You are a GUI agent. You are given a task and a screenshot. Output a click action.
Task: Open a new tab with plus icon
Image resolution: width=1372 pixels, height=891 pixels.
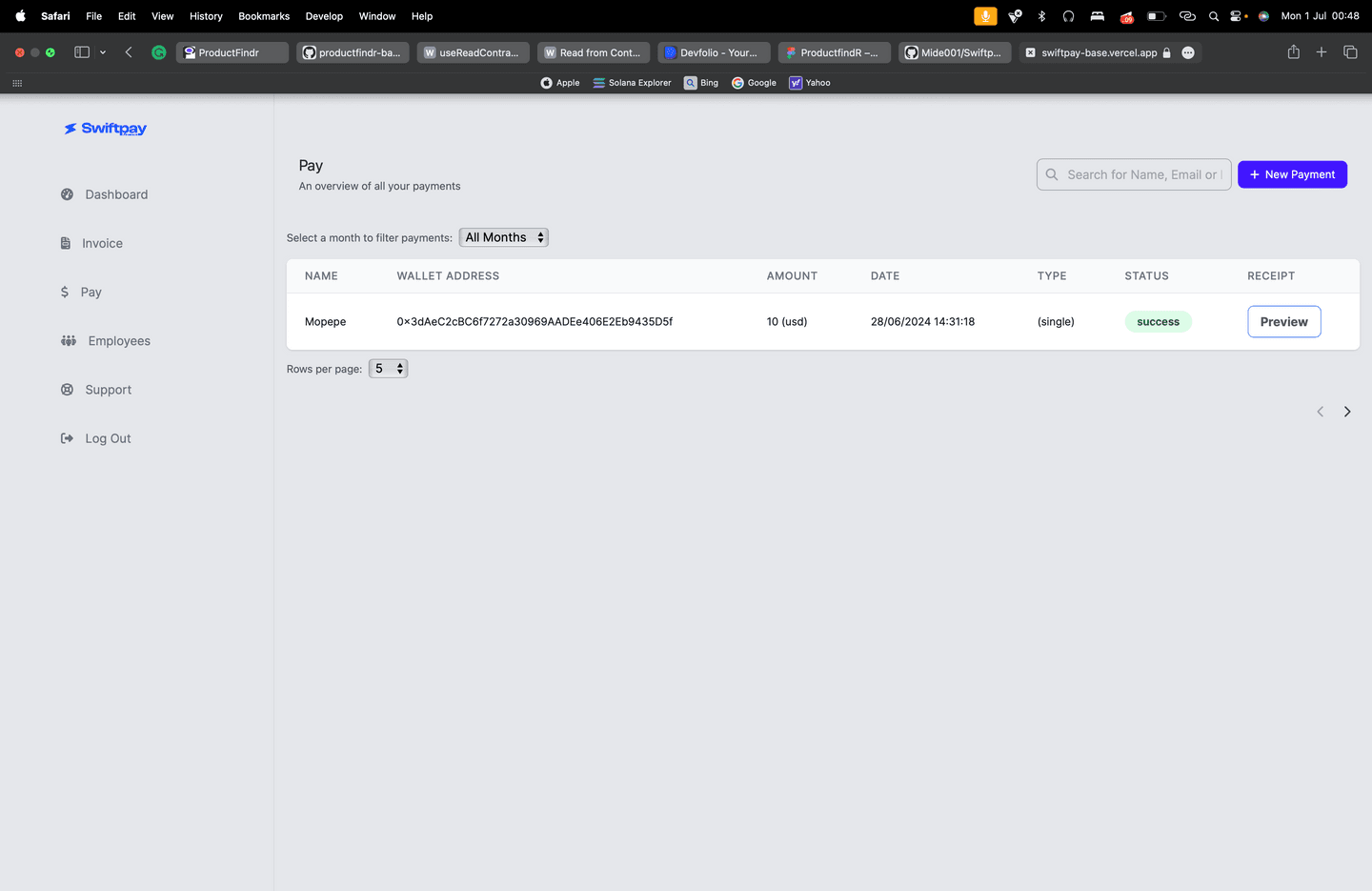pyautogui.click(x=1322, y=52)
